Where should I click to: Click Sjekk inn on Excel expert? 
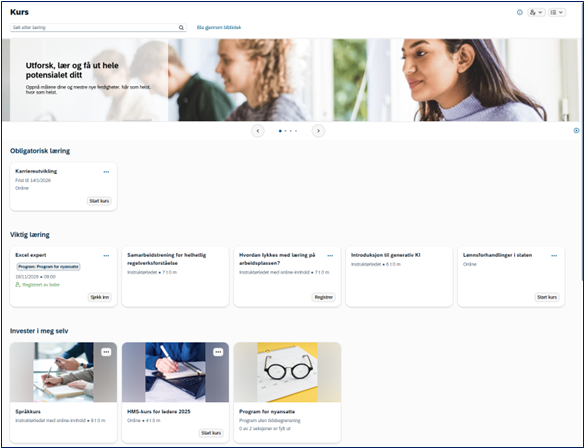pyautogui.click(x=100, y=297)
